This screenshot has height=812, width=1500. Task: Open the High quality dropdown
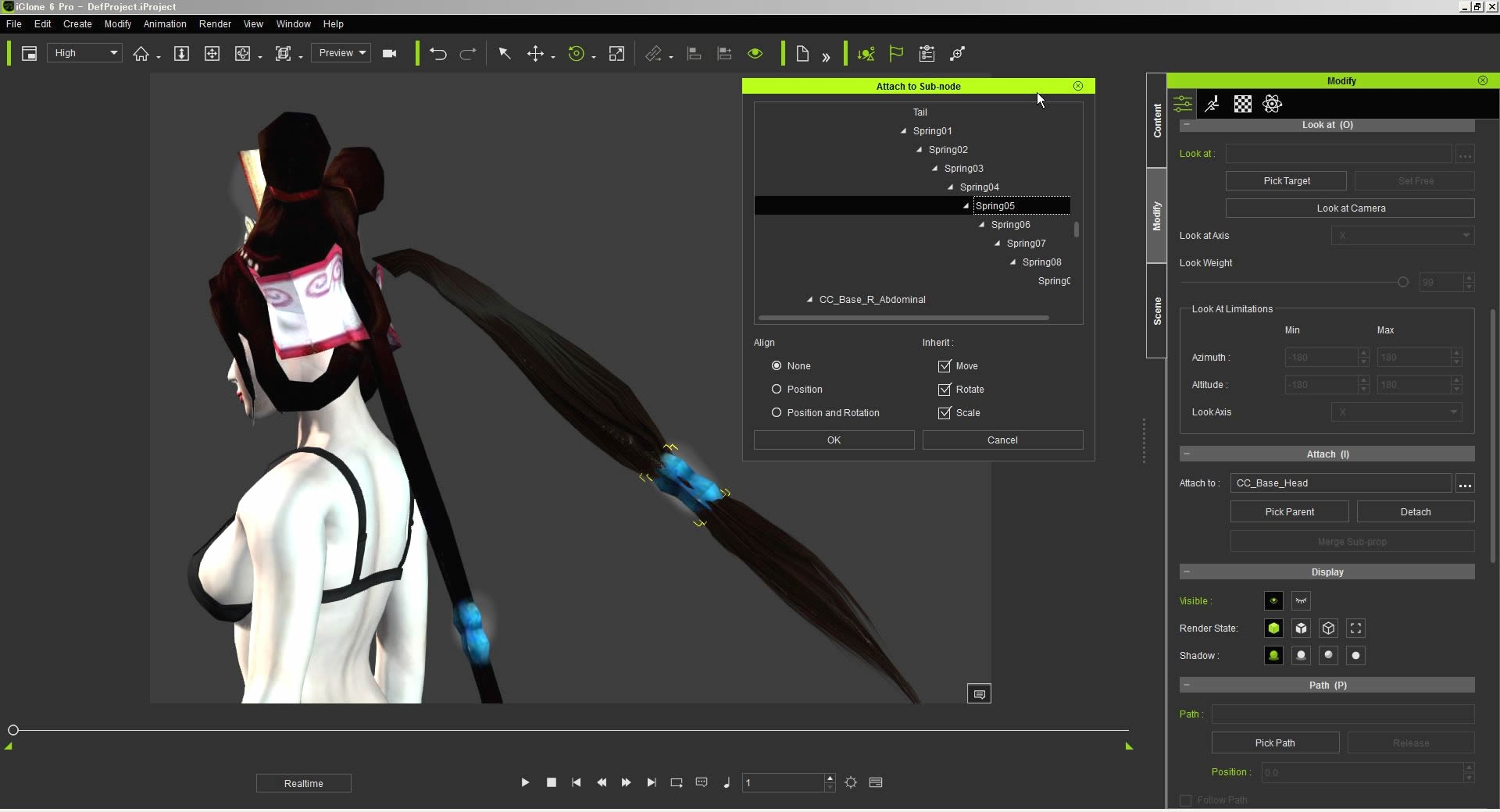click(84, 53)
